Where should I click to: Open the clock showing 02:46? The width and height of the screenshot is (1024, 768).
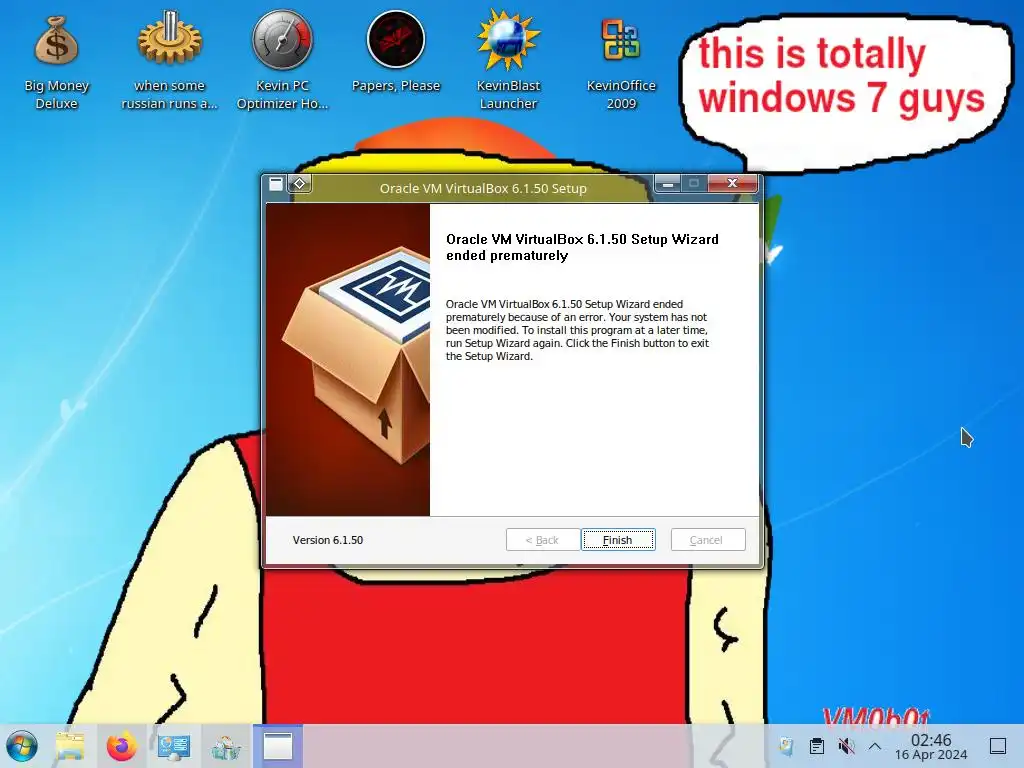coord(931,746)
